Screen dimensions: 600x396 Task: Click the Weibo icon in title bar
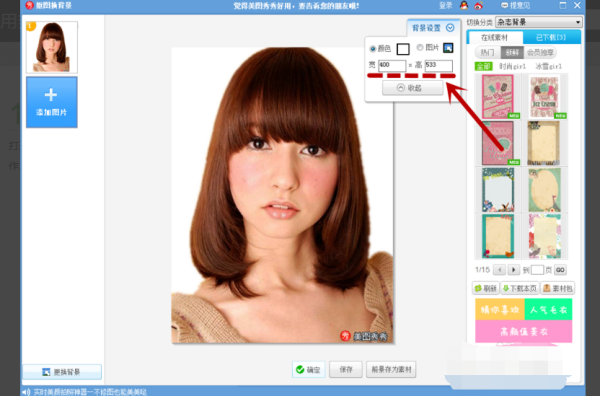[x=478, y=5]
